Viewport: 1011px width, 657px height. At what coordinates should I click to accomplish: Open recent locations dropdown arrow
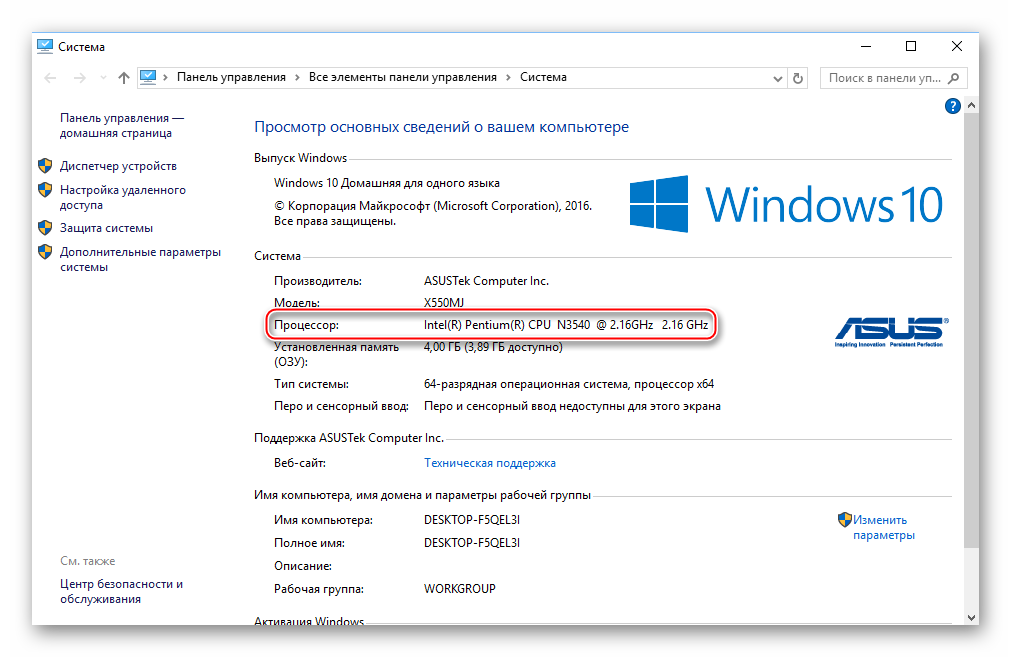[x=103, y=78]
